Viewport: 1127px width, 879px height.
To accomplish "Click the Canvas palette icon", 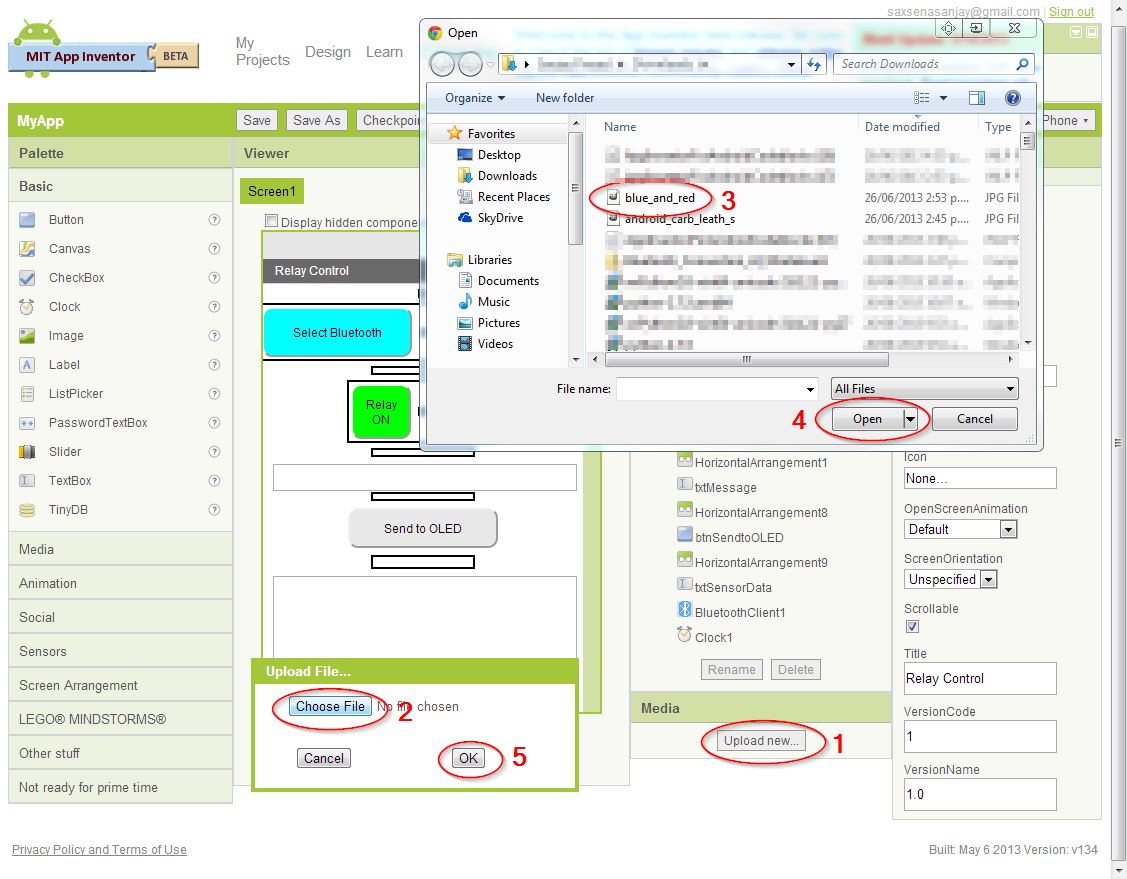I will pyautogui.click(x=28, y=249).
